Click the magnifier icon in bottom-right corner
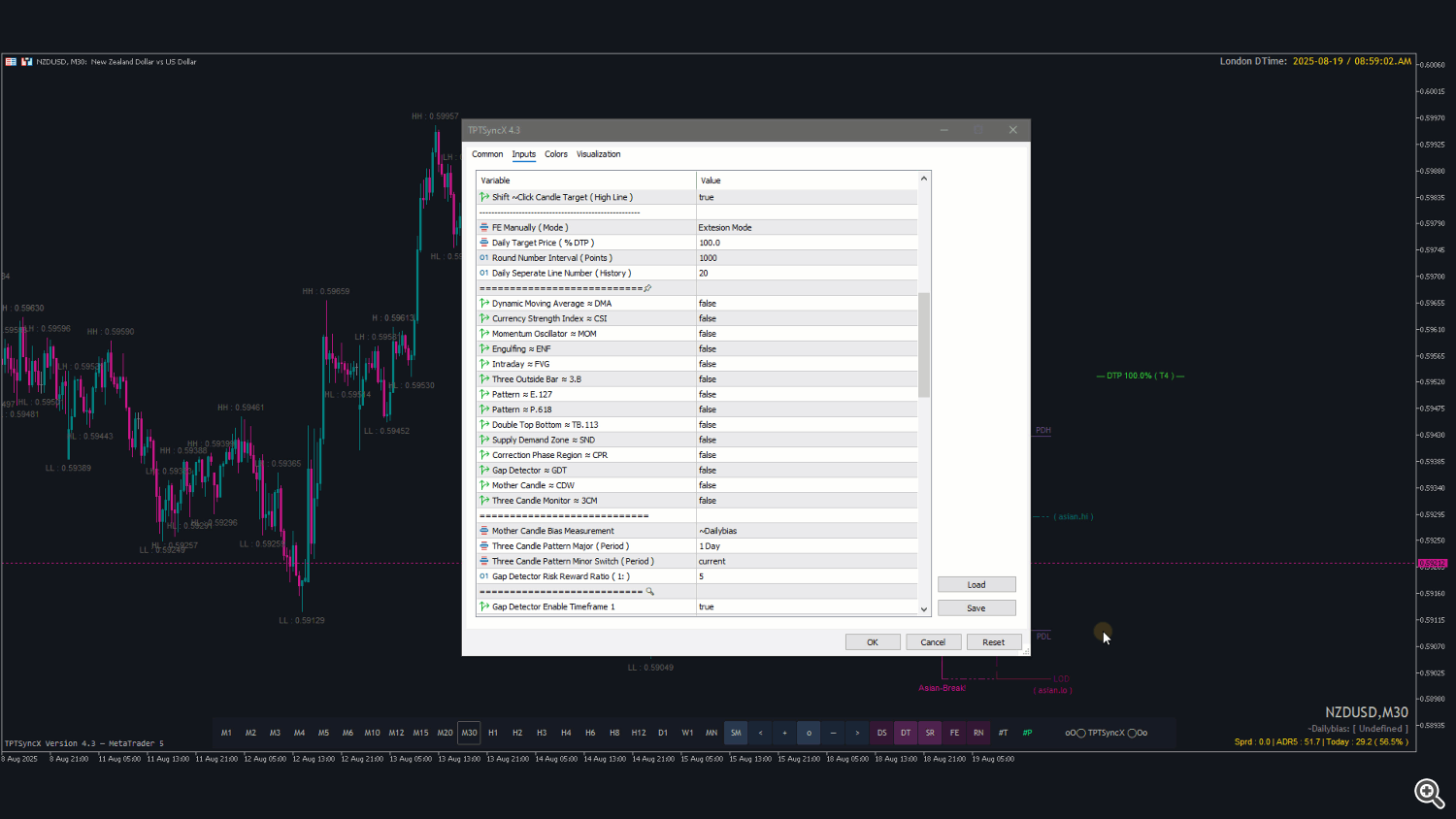Image resolution: width=1456 pixels, height=819 pixels. click(1428, 793)
